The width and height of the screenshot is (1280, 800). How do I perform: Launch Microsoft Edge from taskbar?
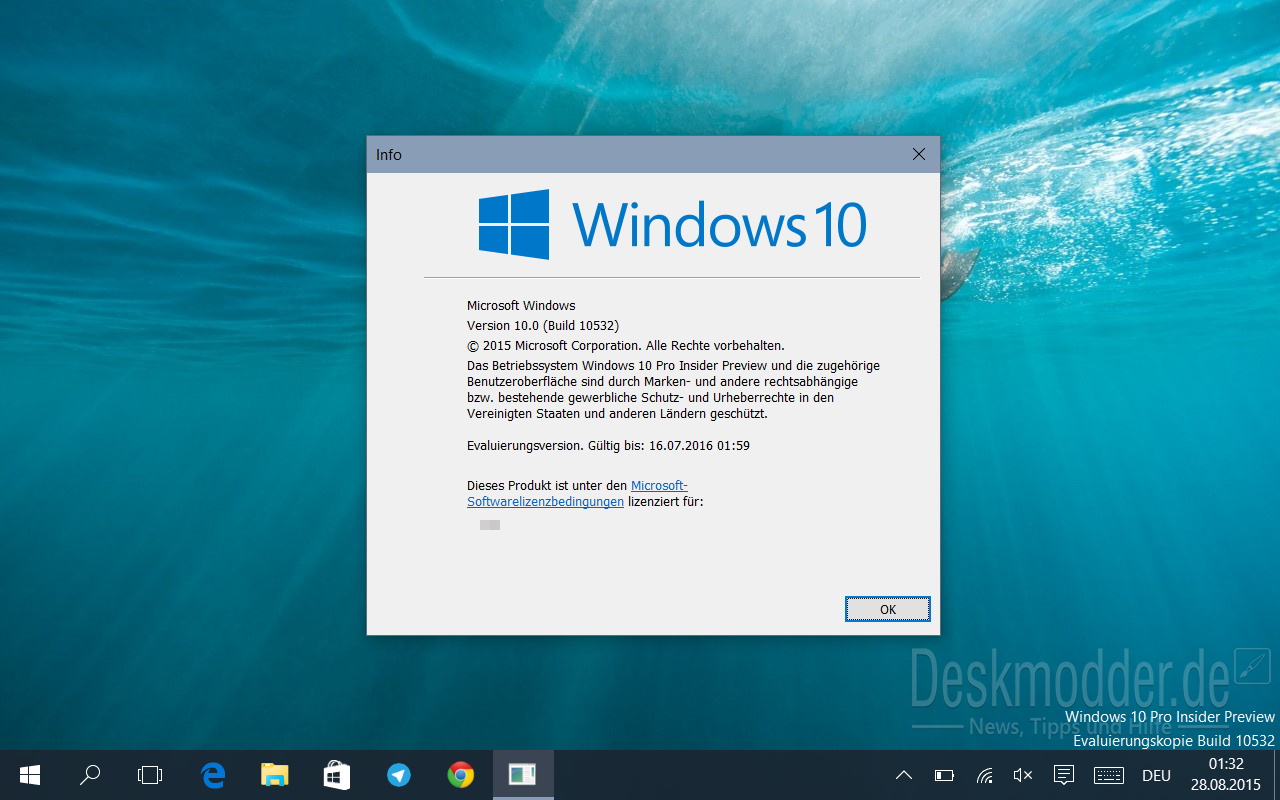213,775
